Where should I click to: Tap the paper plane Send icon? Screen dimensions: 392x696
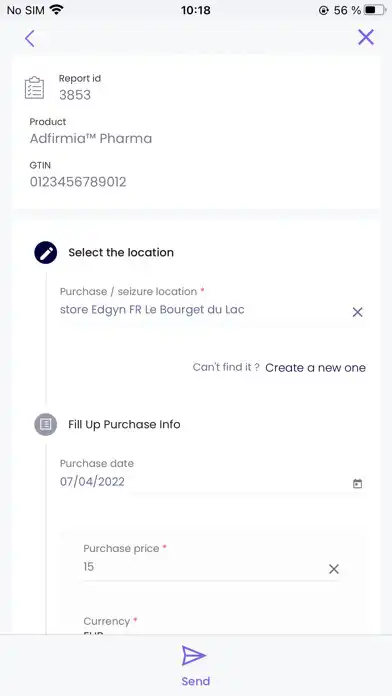click(x=194, y=656)
